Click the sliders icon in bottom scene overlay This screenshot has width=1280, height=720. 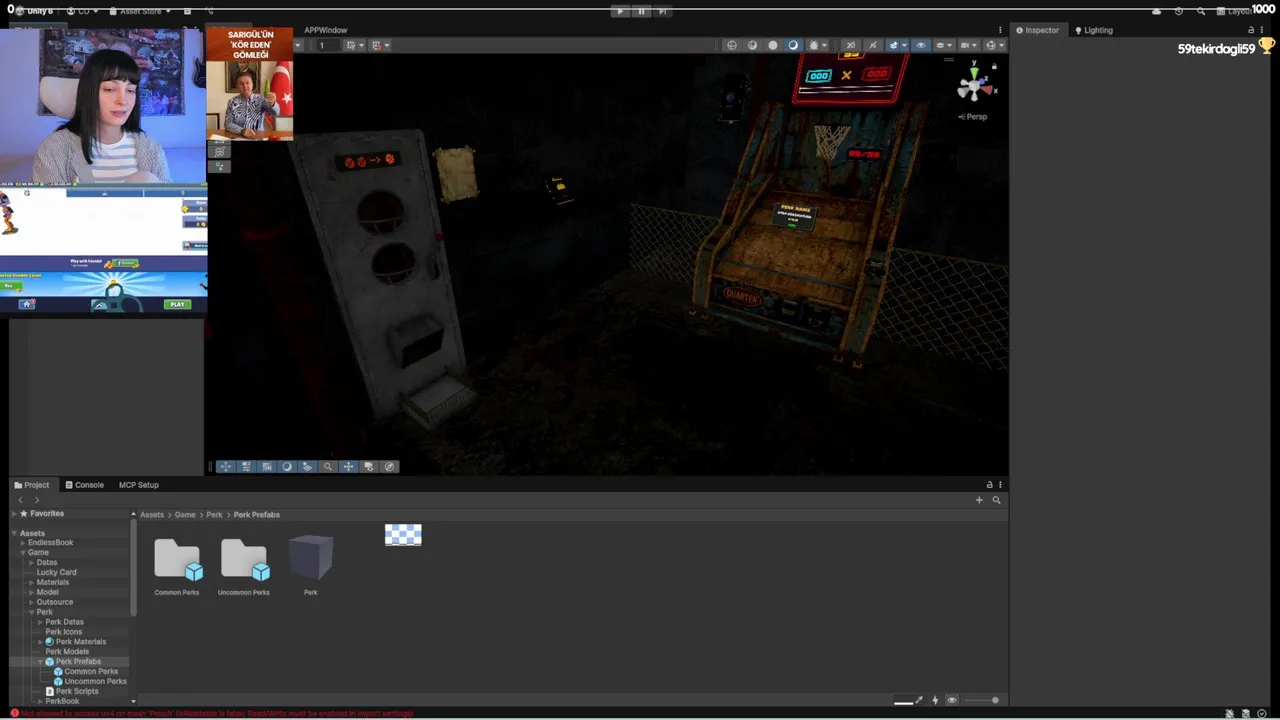point(246,466)
